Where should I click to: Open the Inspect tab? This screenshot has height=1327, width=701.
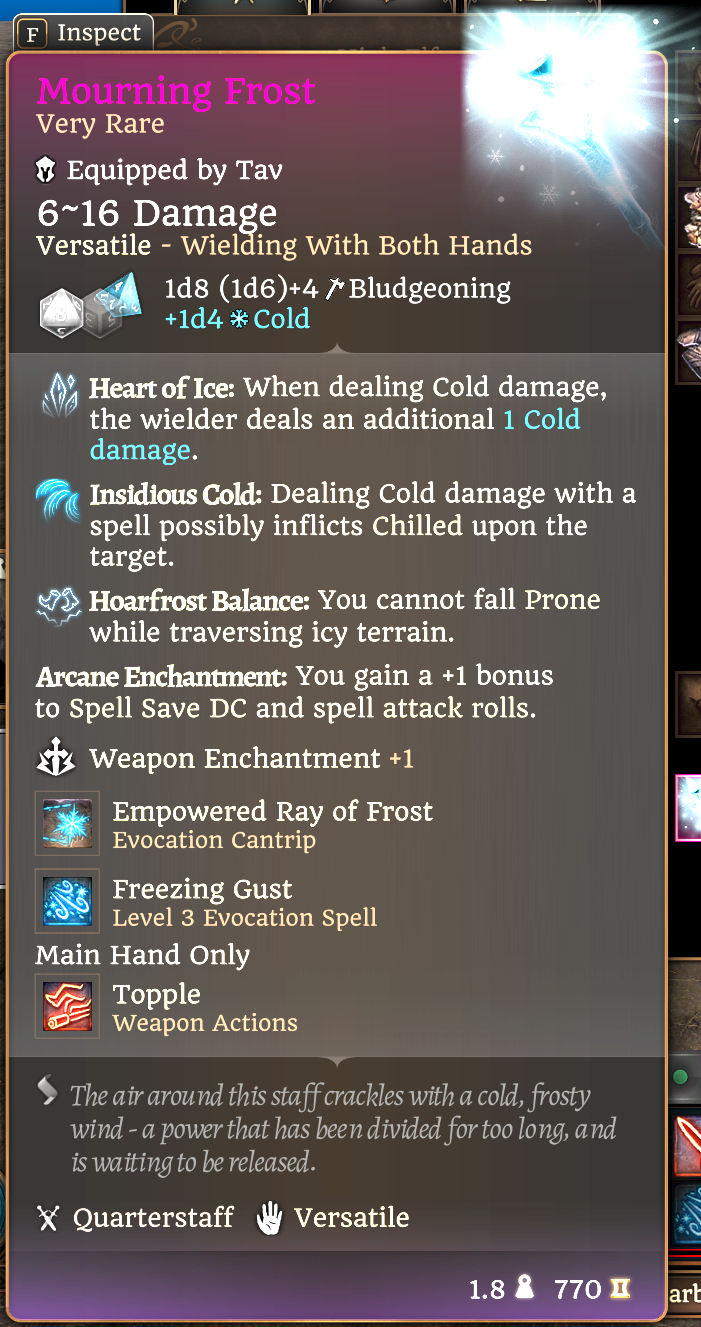pos(84,34)
